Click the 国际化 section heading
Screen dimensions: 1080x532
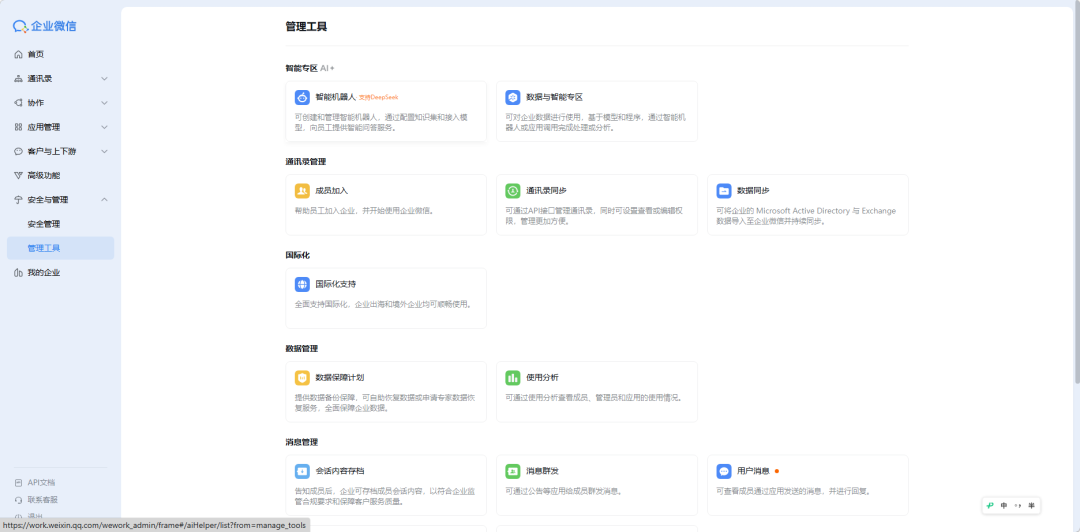click(x=298, y=255)
